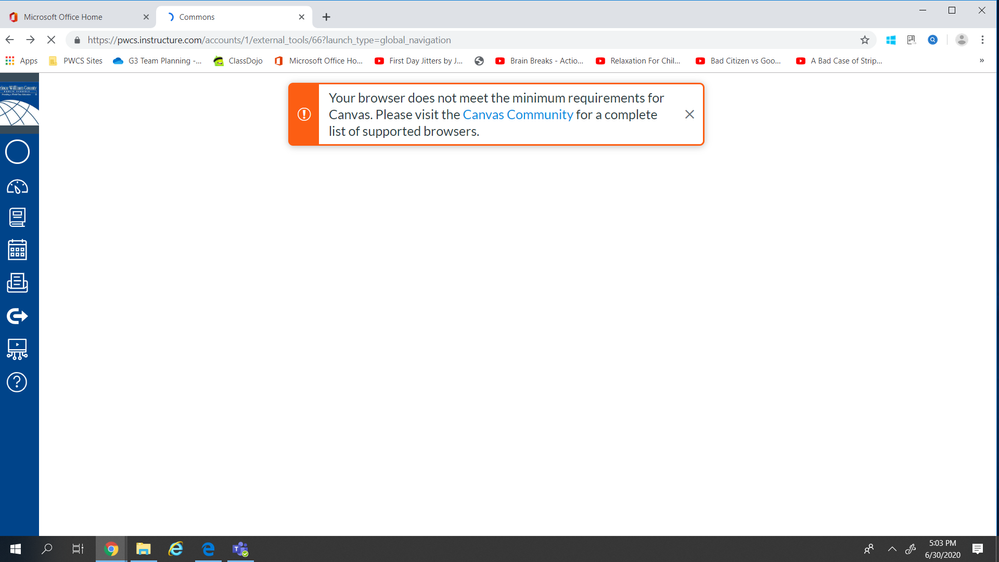
Task: Launch Microsoft Edge from the taskbar
Action: (208, 549)
